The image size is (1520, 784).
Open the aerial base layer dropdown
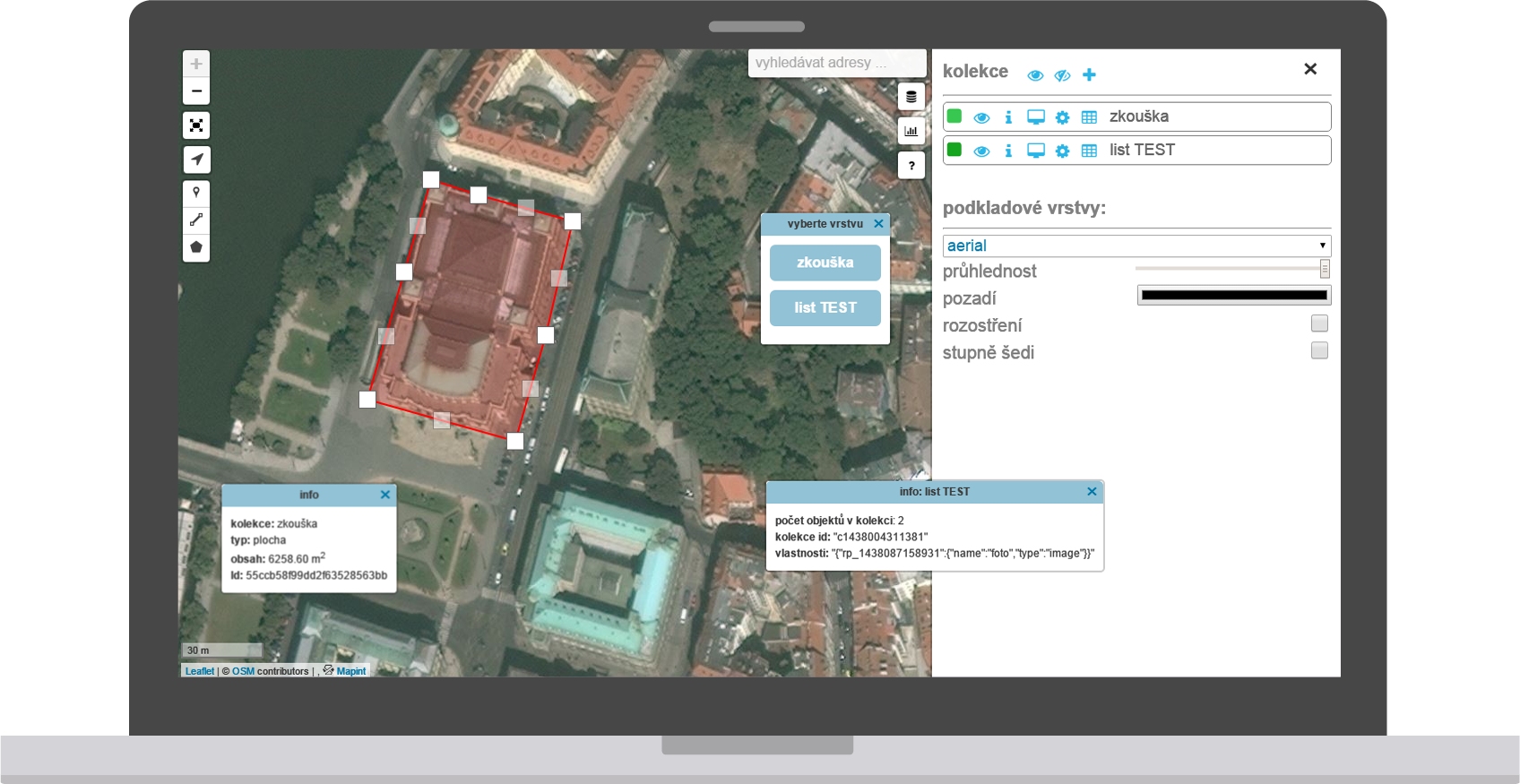[x=1136, y=246]
